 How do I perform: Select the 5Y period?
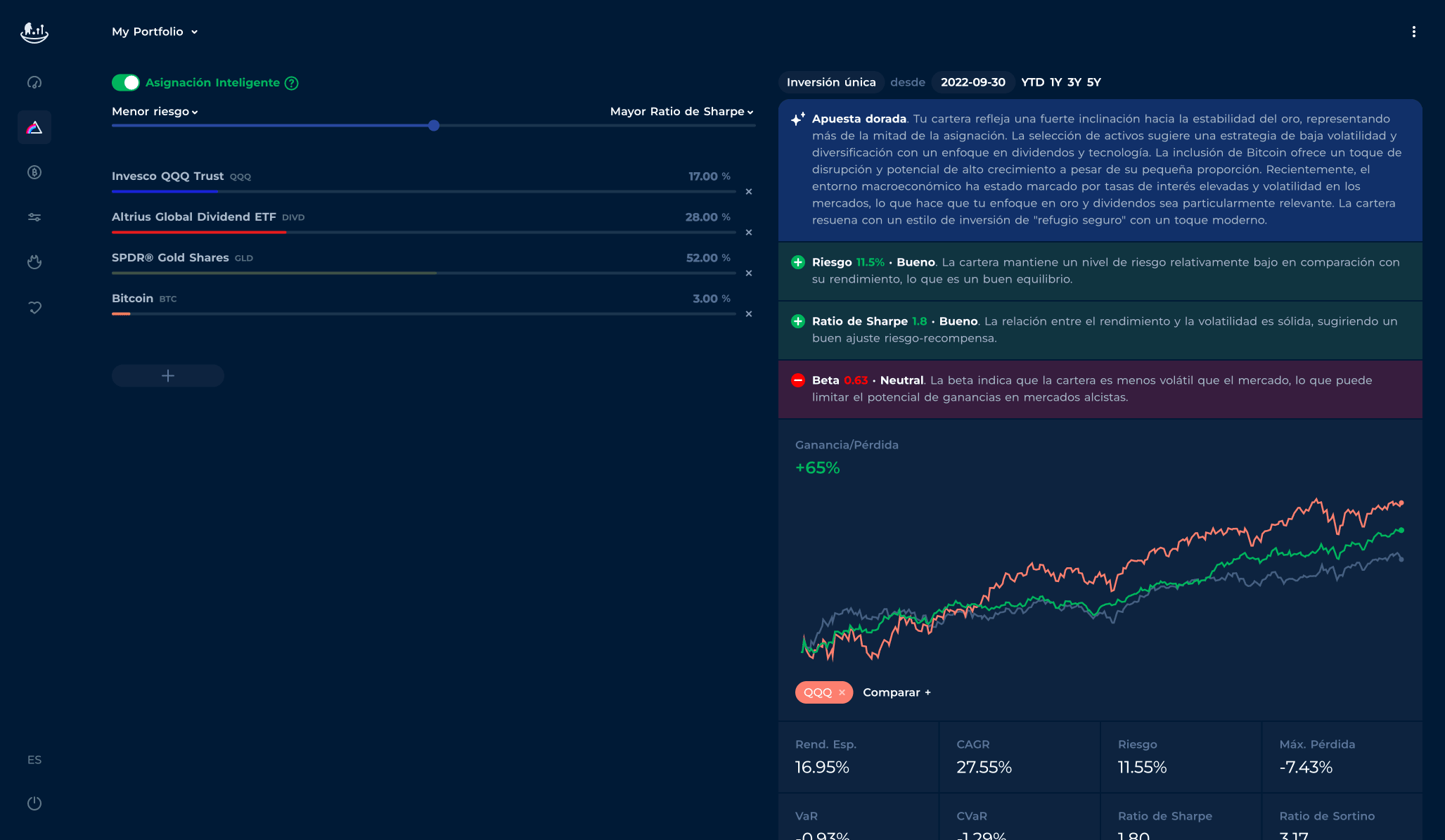click(1094, 82)
